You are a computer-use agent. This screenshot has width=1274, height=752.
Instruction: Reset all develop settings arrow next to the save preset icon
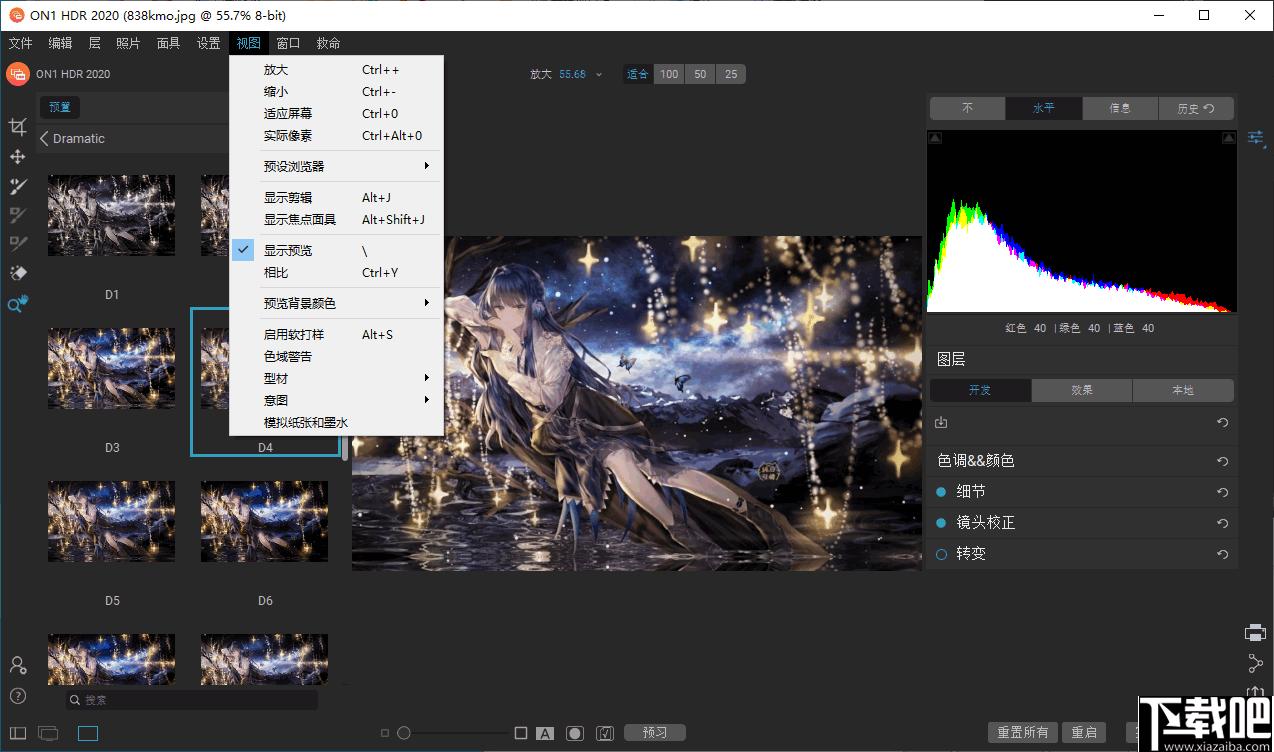click(x=1222, y=423)
